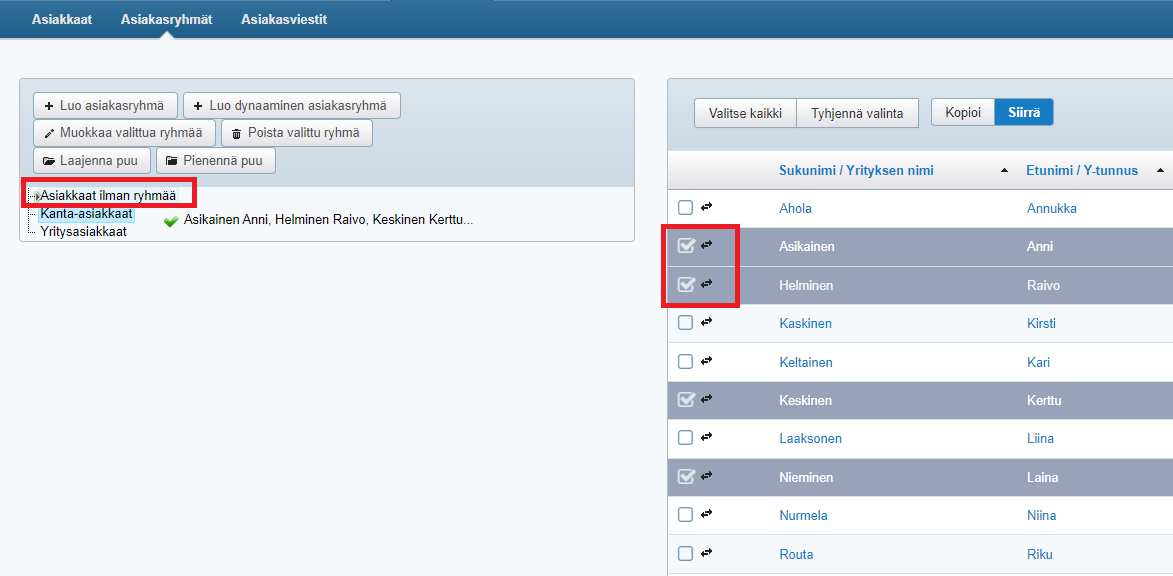Click the transfer arrows icon beside Laaksonen
Viewport: 1173px width, 576px height.
[706, 437]
